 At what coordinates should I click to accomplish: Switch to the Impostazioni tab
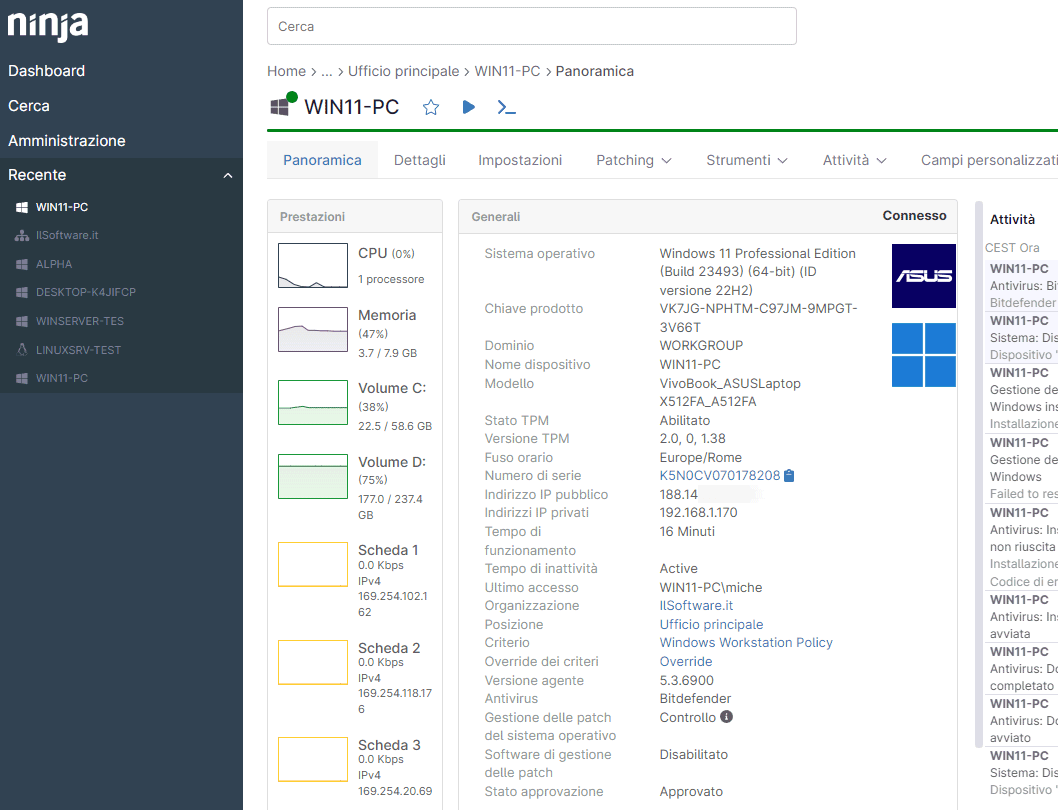(x=520, y=160)
